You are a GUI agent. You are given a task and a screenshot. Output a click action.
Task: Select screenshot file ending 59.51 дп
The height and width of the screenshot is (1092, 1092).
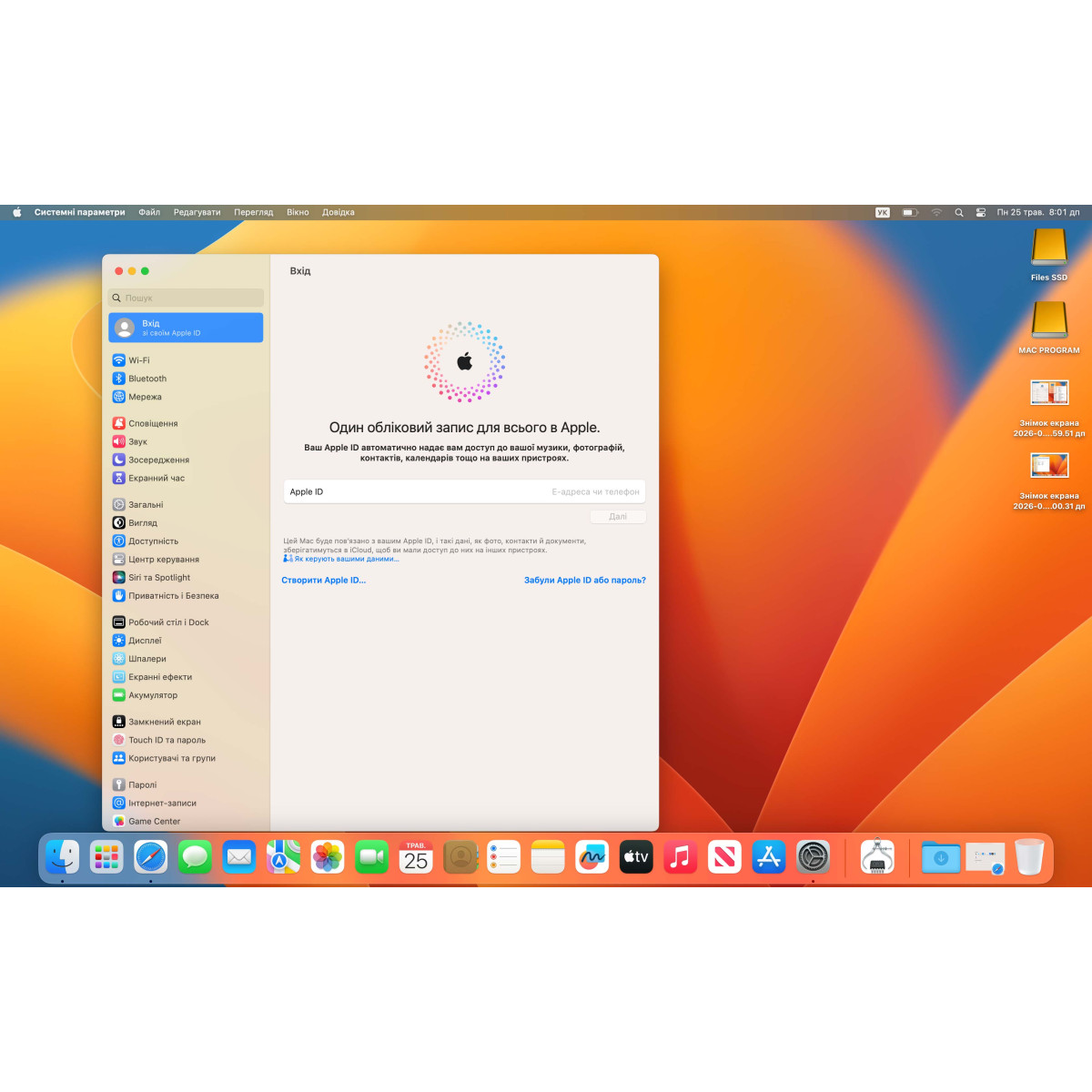pyautogui.click(x=1049, y=408)
